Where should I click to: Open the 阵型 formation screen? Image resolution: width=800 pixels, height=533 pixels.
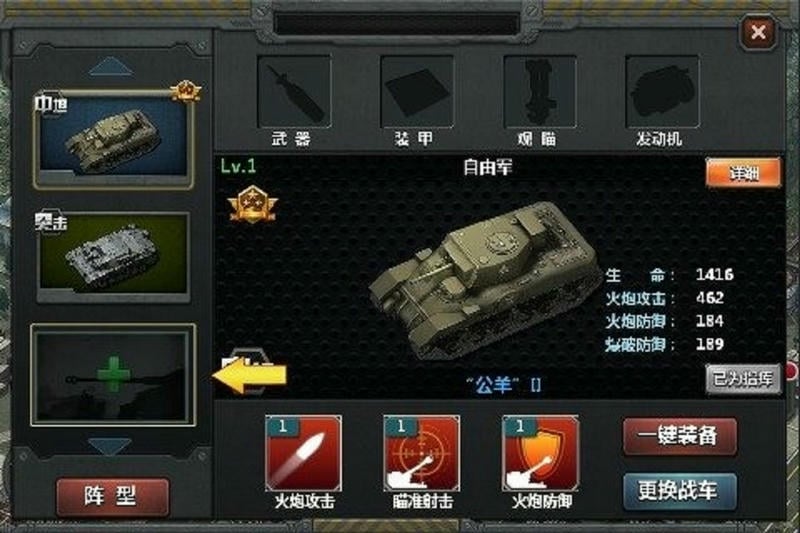112,497
